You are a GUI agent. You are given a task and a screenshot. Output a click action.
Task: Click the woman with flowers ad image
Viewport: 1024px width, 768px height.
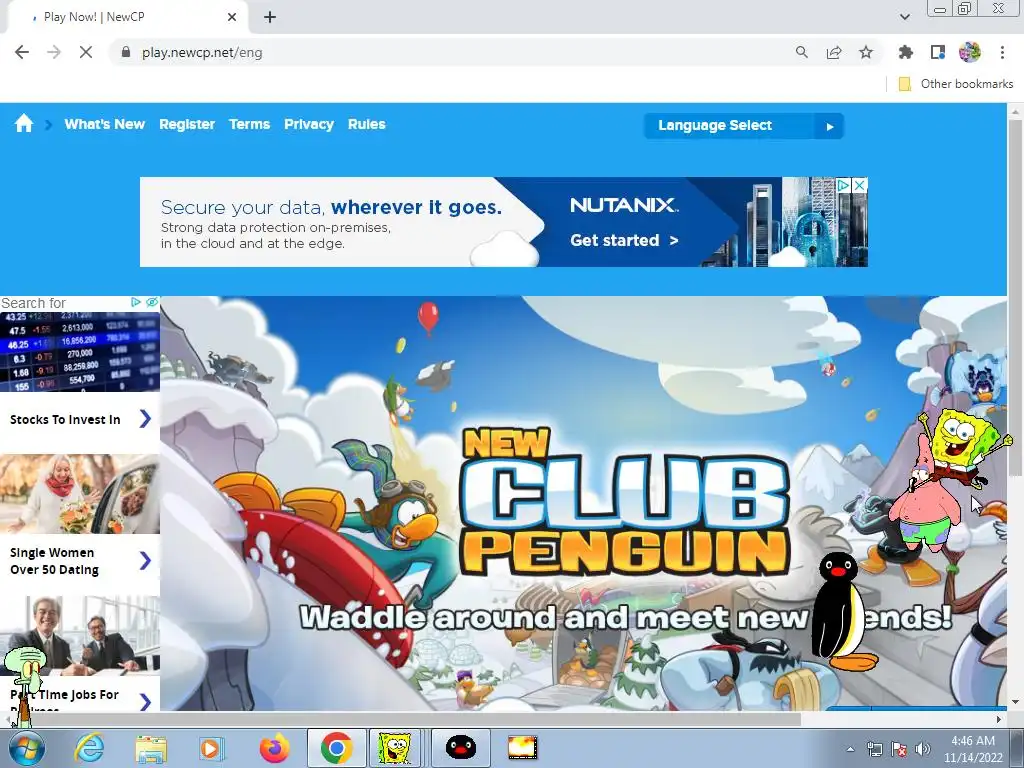[80, 494]
